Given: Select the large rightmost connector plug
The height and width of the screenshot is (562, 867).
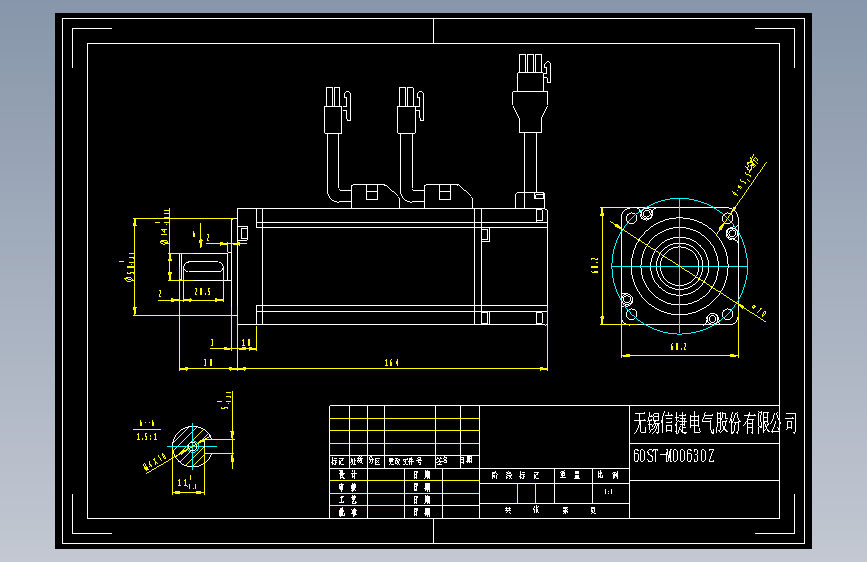Looking at the screenshot, I should tap(531, 92).
